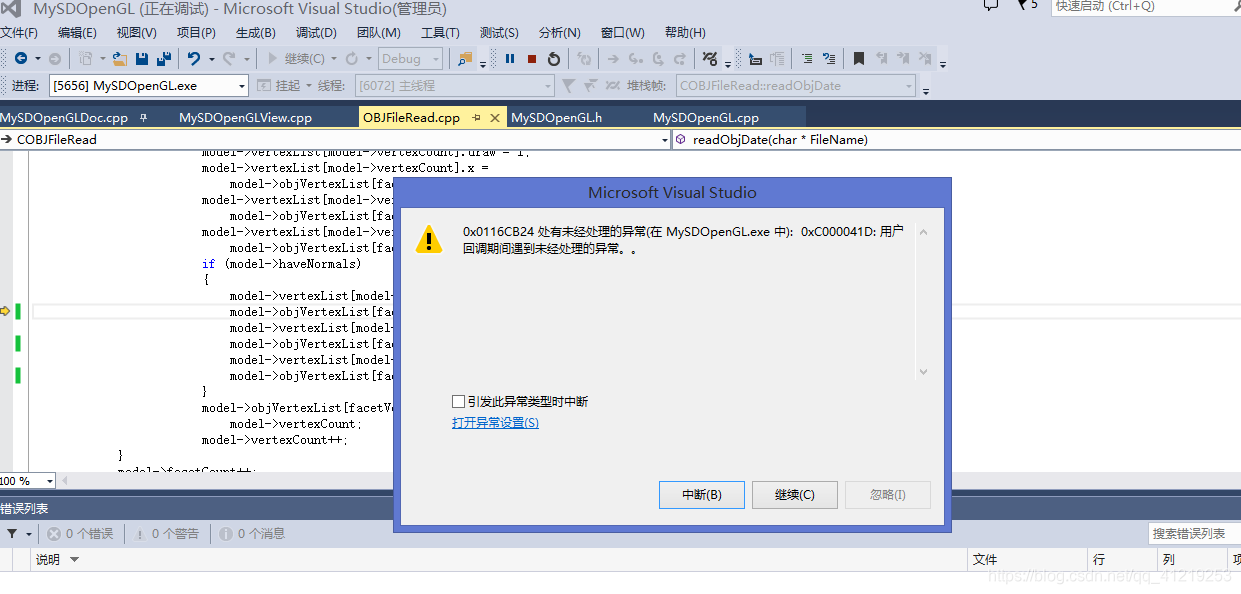
Task: Open the thread [6072] dropdown
Action: click(547, 86)
